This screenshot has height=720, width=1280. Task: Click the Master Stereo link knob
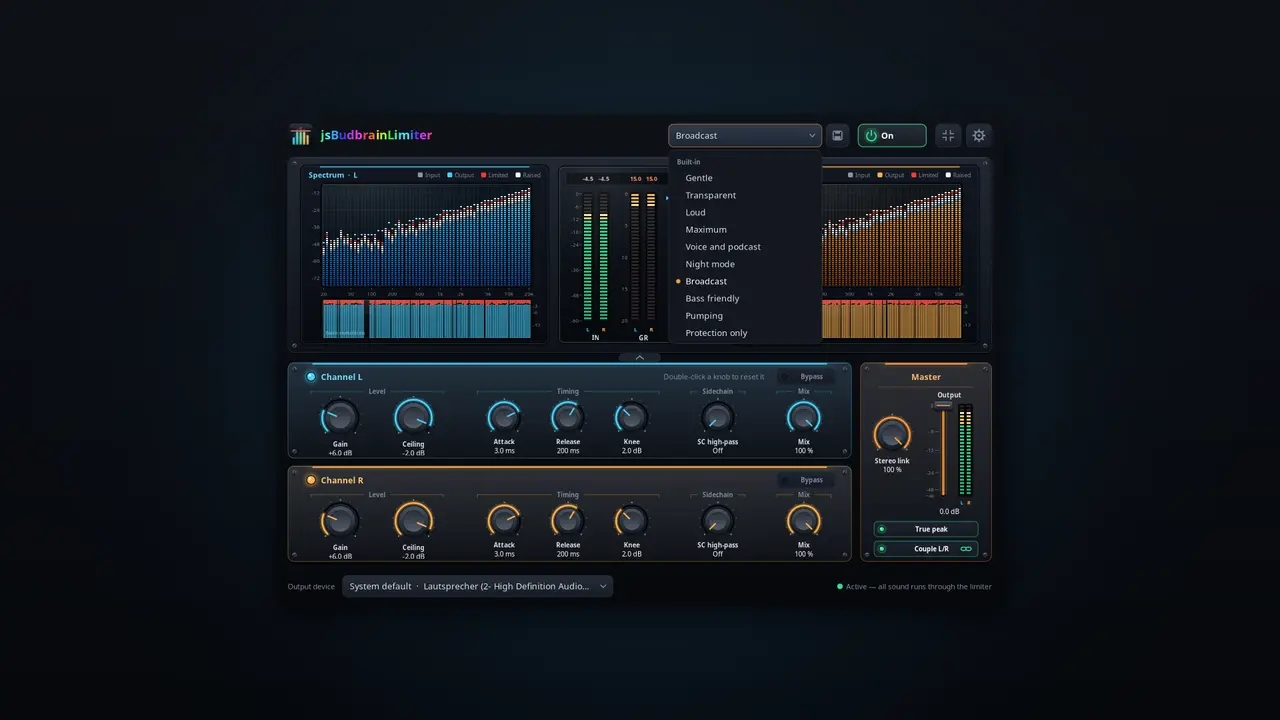[x=892, y=435]
